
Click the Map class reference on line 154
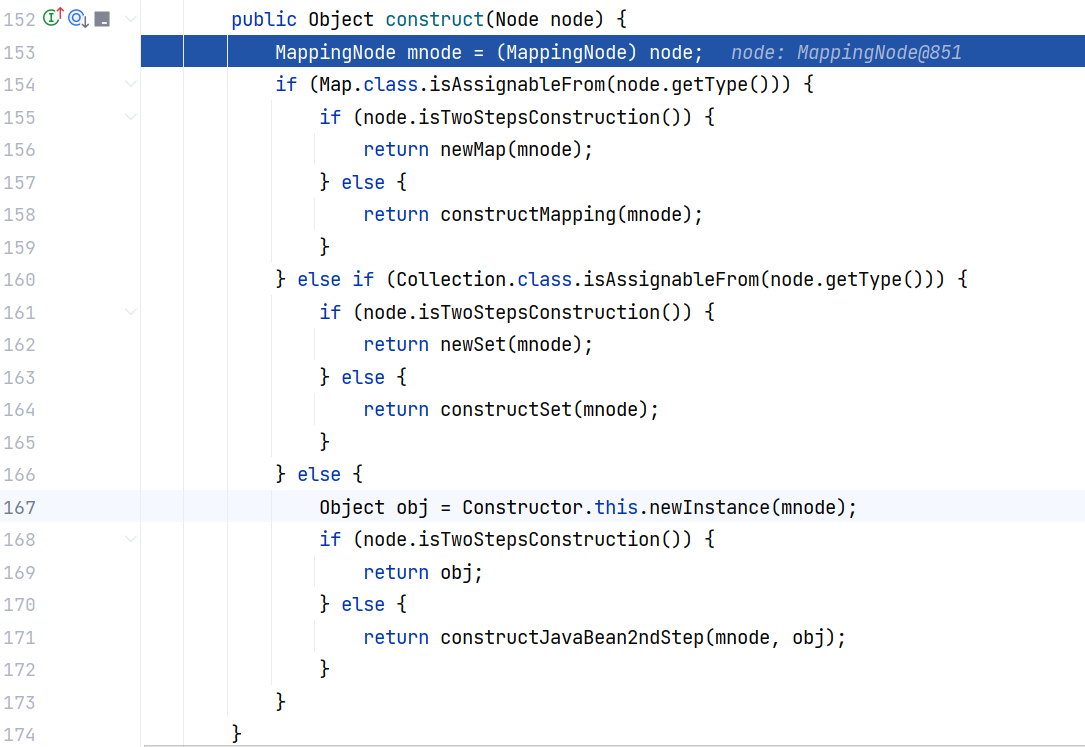(x=335, y=84)
